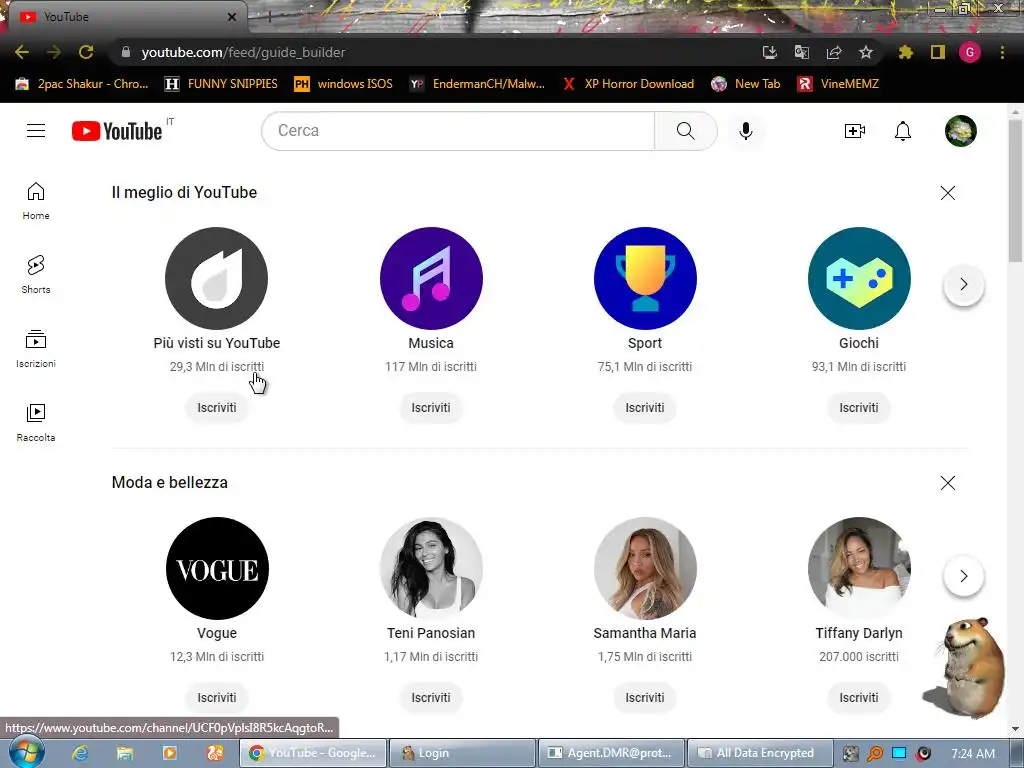Subscribe to Teni Panosian

click(431, 697)
